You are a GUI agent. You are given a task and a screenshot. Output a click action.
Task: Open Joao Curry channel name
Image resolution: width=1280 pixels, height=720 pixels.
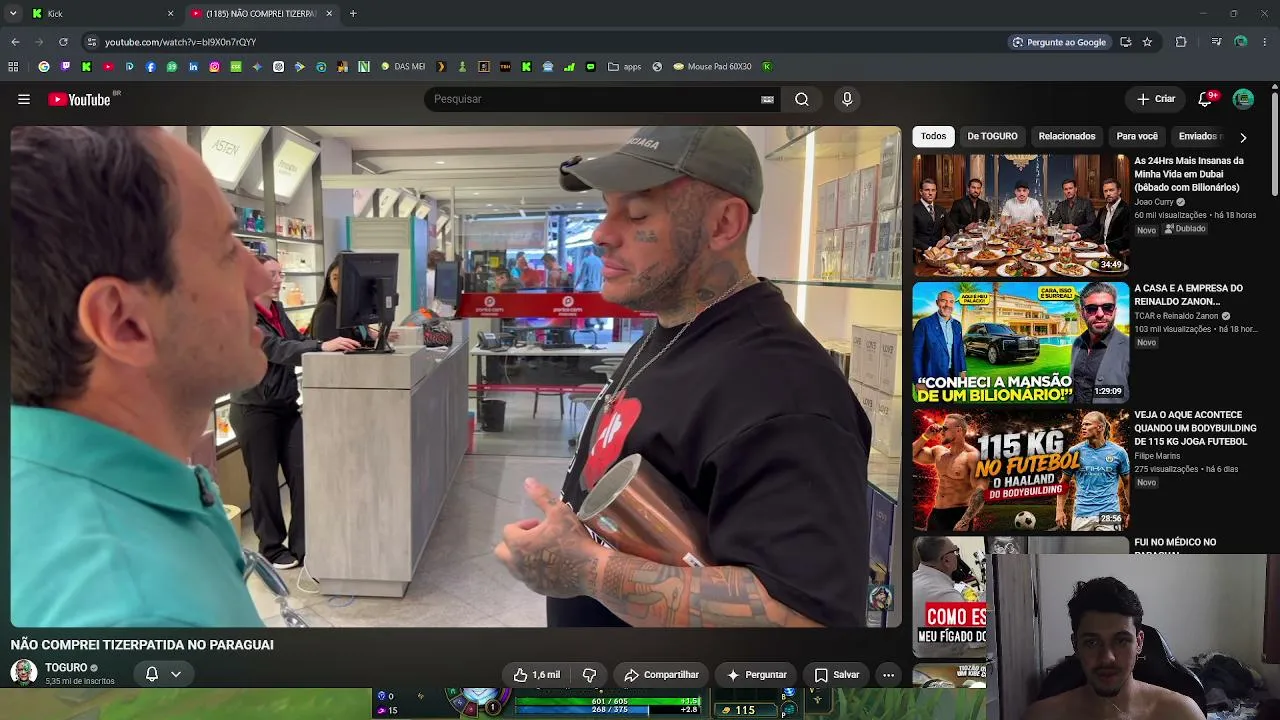[1154, 202]
